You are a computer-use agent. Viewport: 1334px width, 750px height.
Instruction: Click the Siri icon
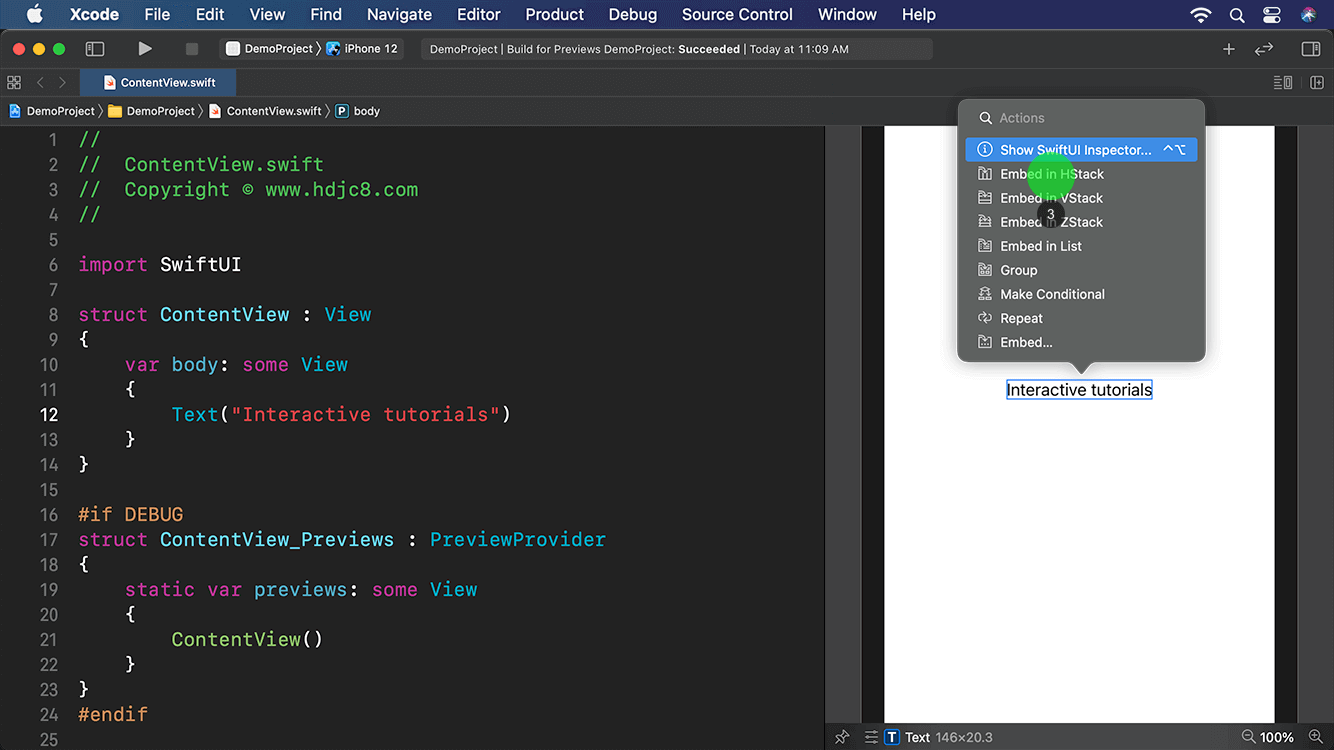click(1309, 15)
